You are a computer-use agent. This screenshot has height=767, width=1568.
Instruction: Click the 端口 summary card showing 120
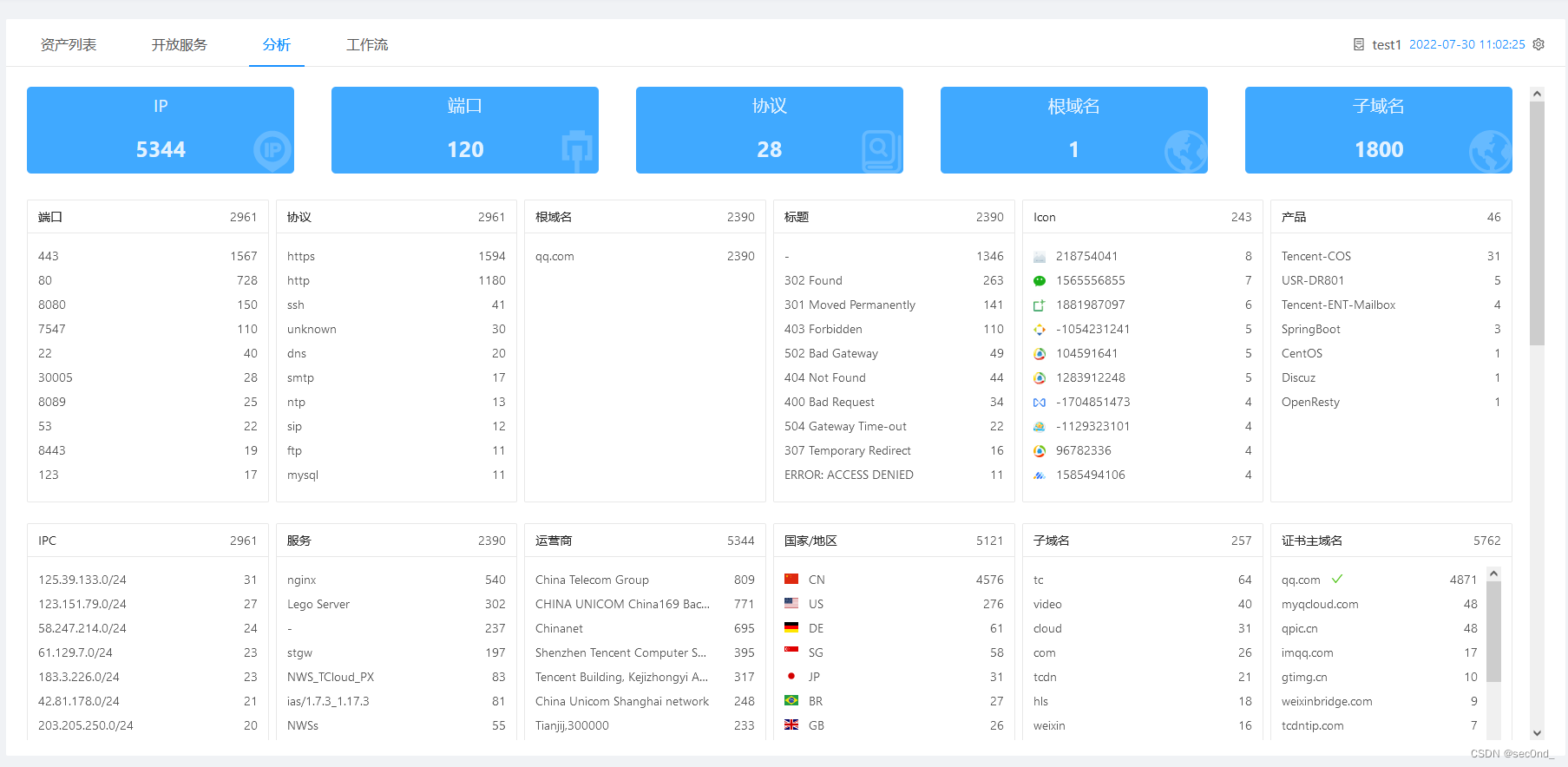[x=465, y=130]
